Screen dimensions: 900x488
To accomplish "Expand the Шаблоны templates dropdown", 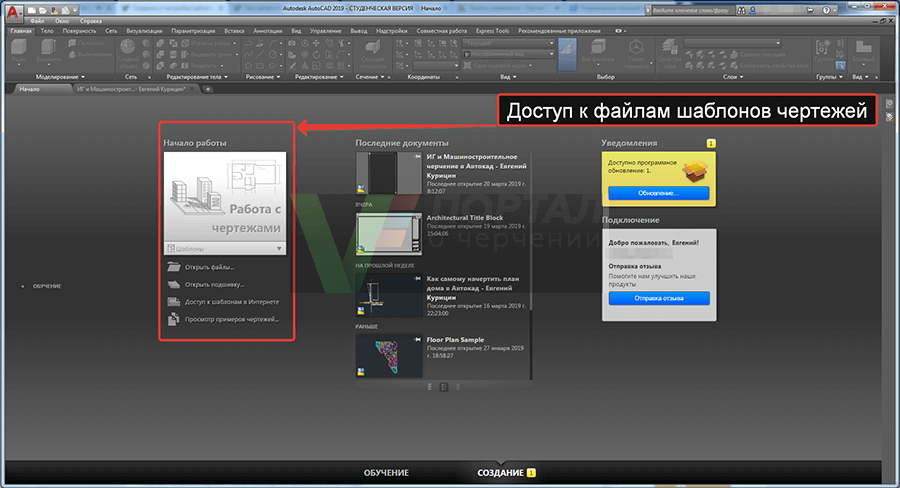I will [279, 247].
